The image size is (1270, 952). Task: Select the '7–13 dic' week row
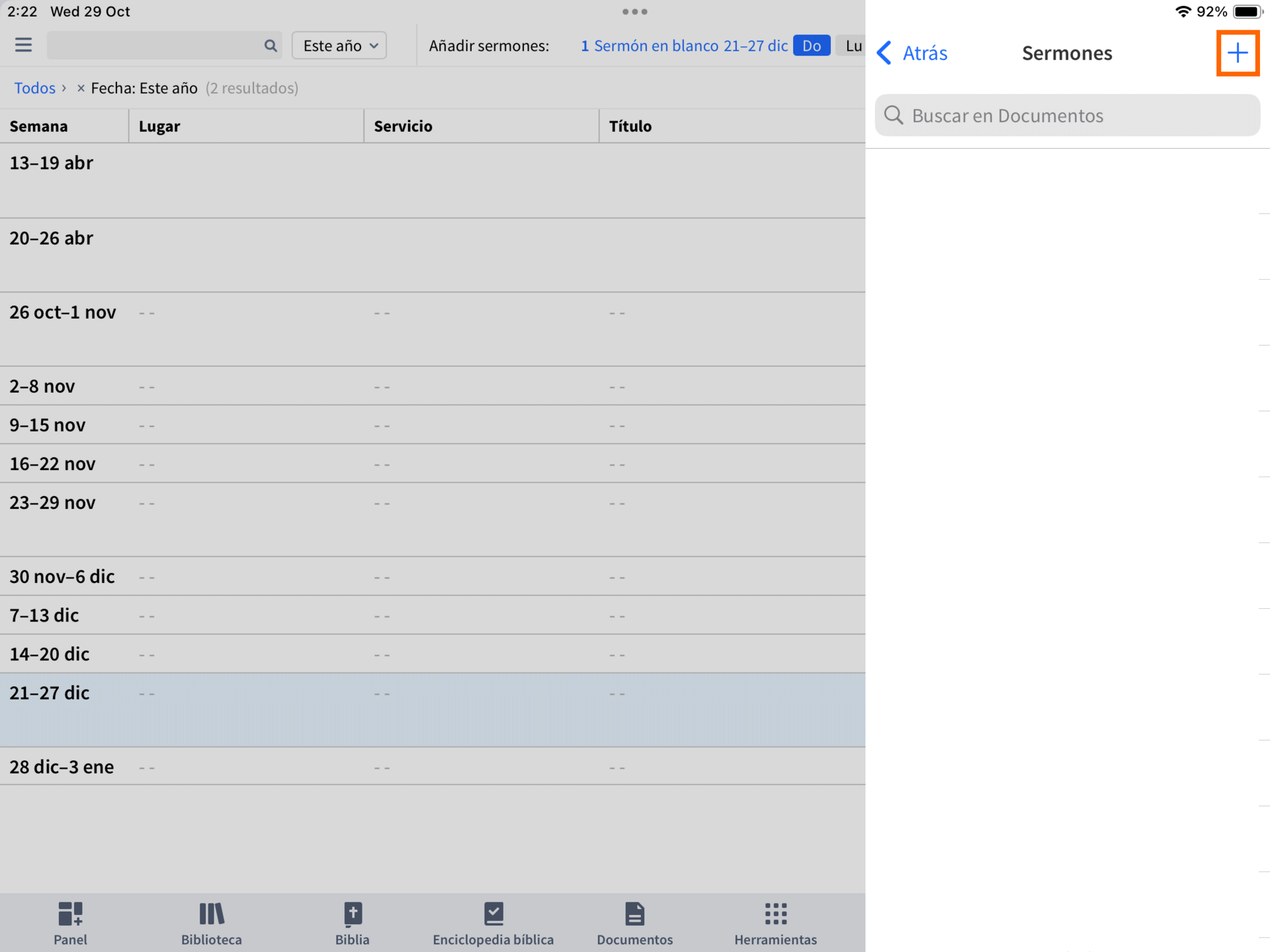(433, 615)
